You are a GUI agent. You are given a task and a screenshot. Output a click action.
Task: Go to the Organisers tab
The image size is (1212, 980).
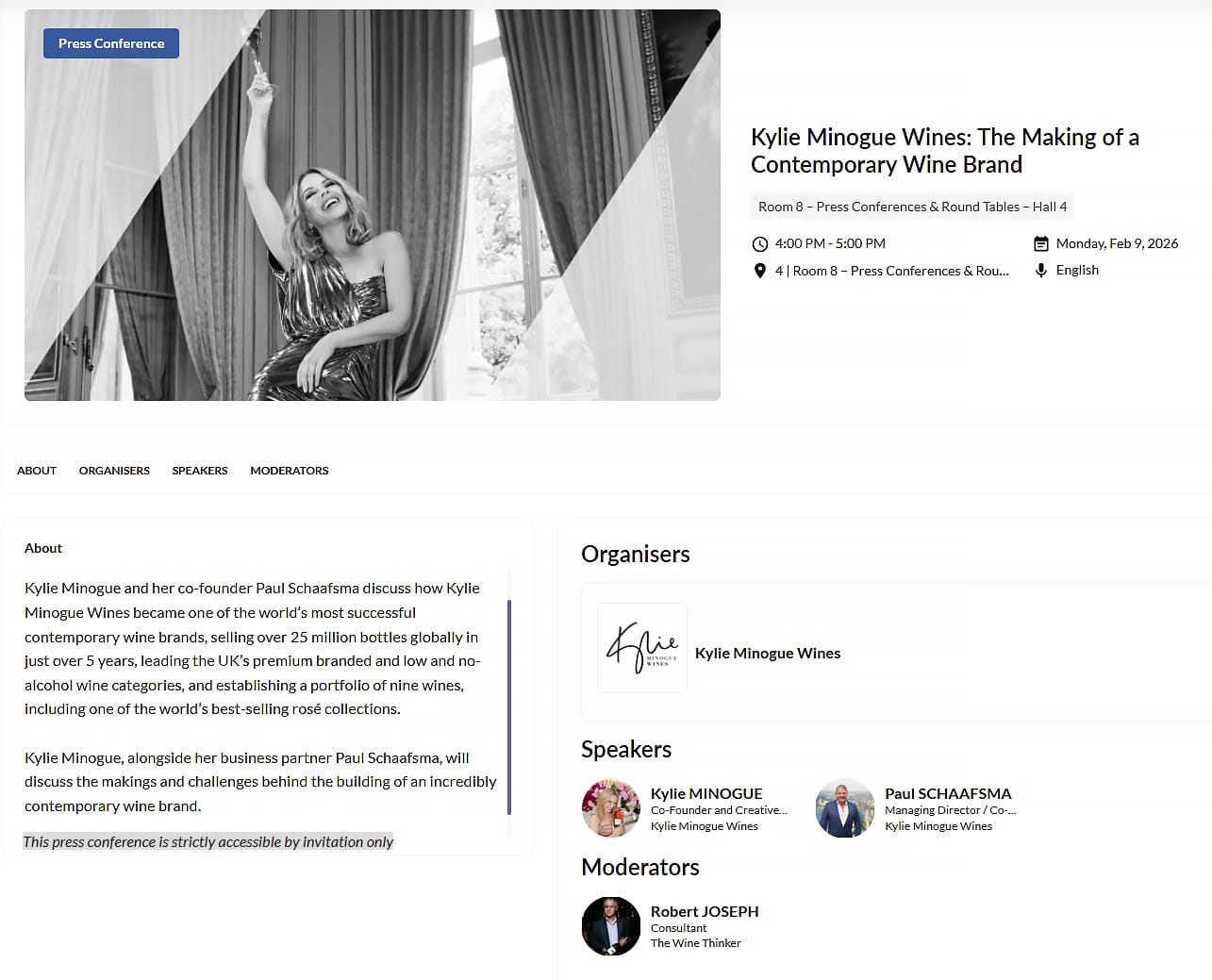tap(114, 471)
